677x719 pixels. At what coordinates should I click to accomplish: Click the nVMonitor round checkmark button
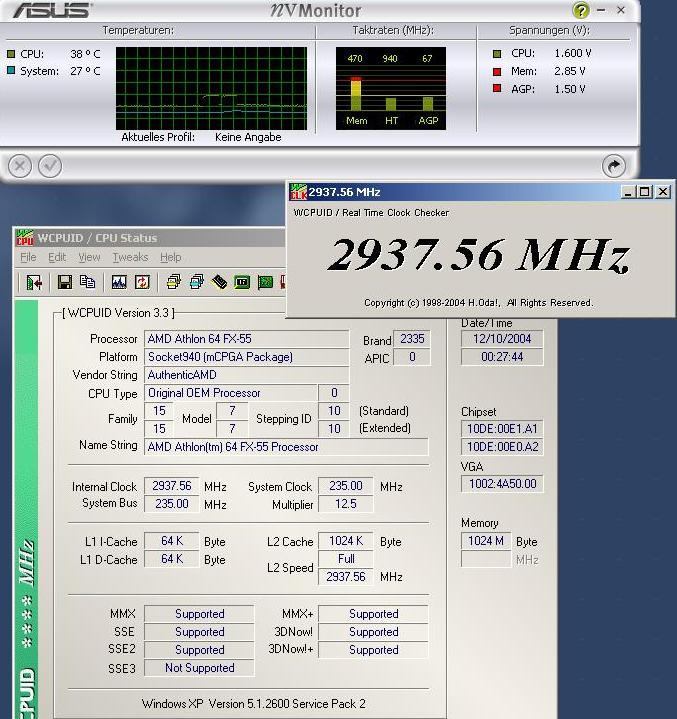click(50, 166)
